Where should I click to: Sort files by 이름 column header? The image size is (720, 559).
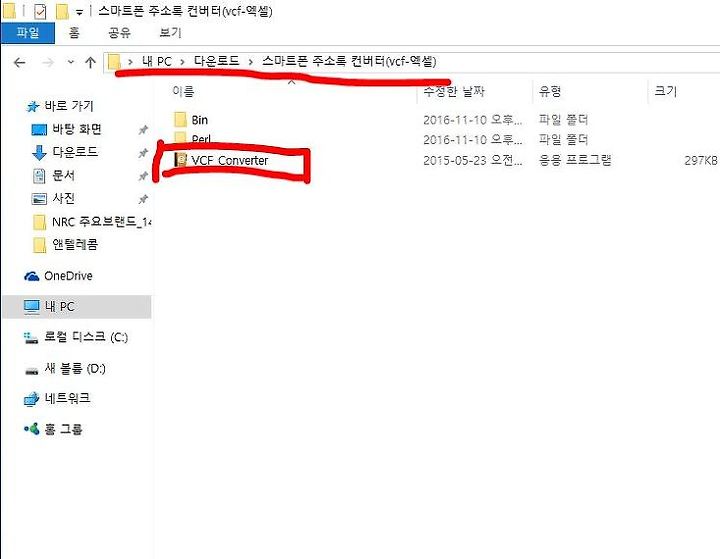pyautogui.click(x=183, y=91)
